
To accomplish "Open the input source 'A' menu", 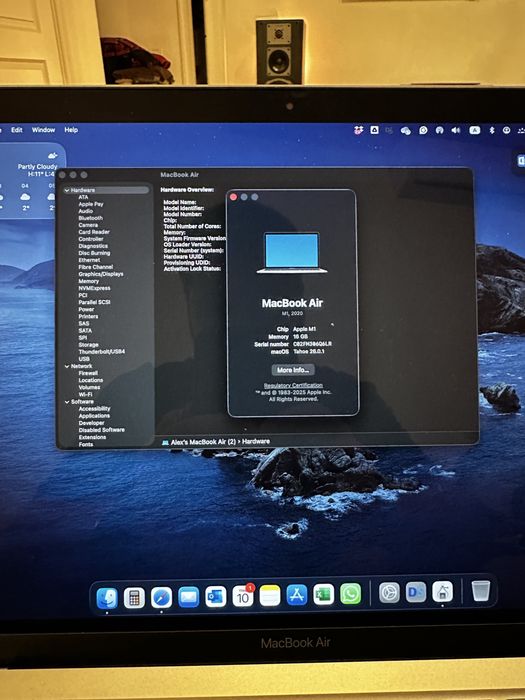I will click(474, 130).
